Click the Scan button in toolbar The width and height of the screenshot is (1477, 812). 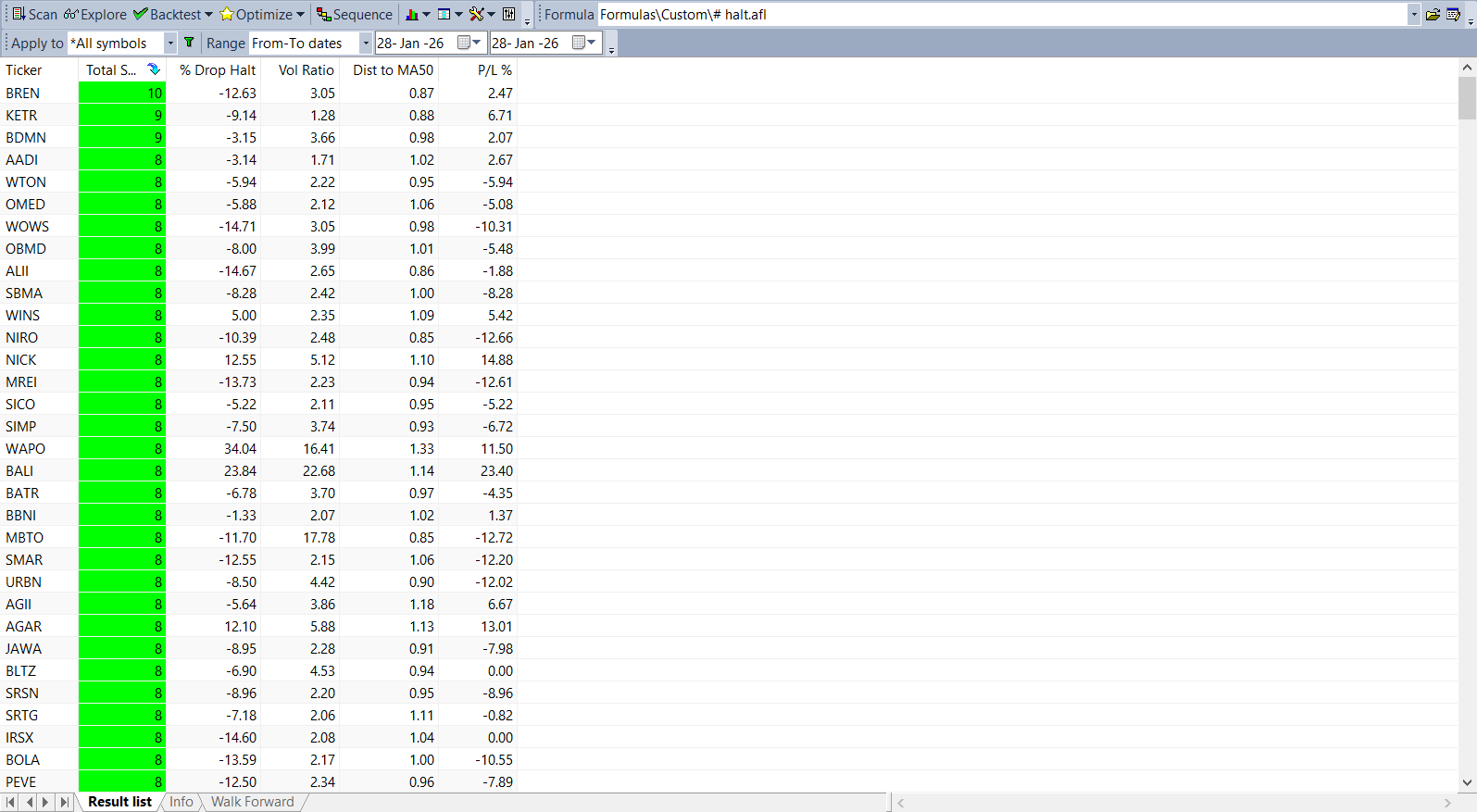click(x=34, y=15)
